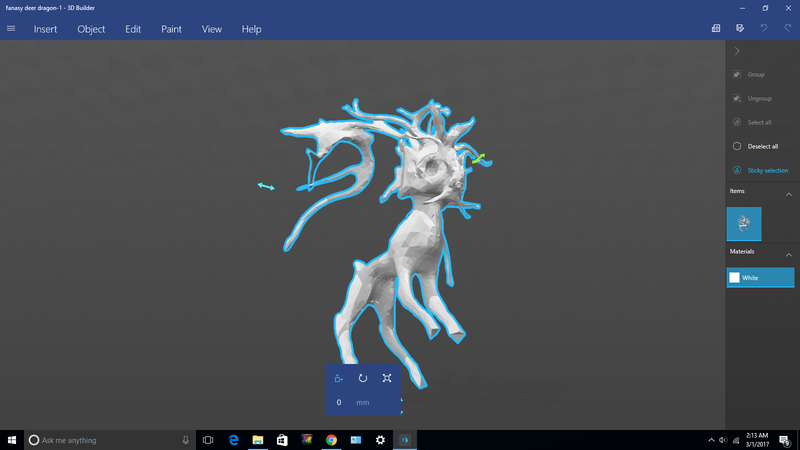Click the Redo arrow

pos(788,29)
